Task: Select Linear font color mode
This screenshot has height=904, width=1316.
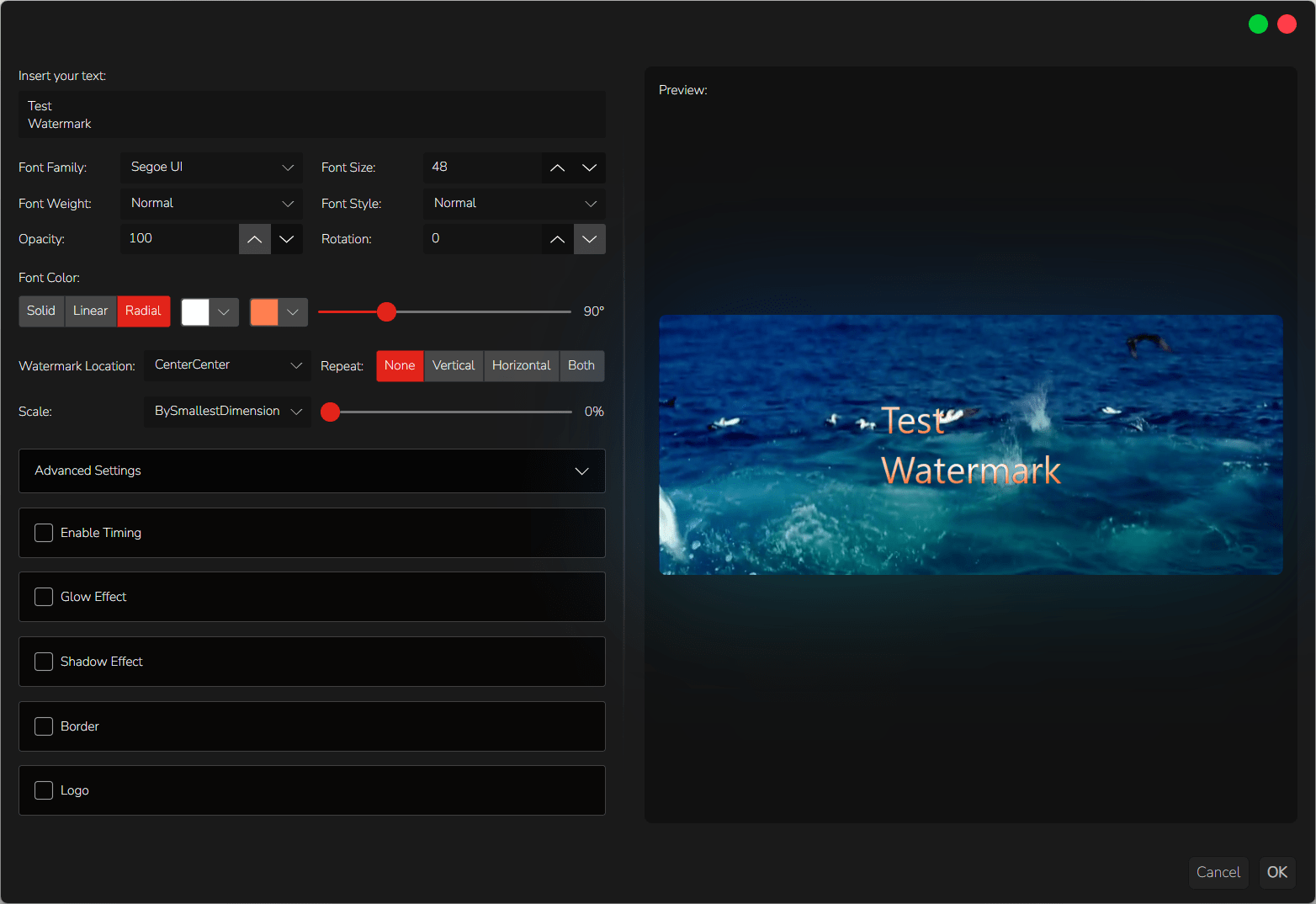Action: pyautogui.click(x=90, y=311)
